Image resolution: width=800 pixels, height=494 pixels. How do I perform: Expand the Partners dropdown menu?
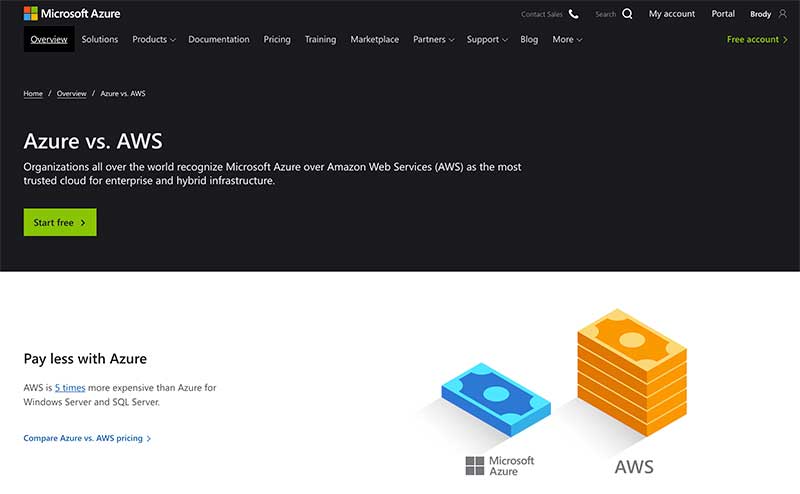tap(433, 39)
